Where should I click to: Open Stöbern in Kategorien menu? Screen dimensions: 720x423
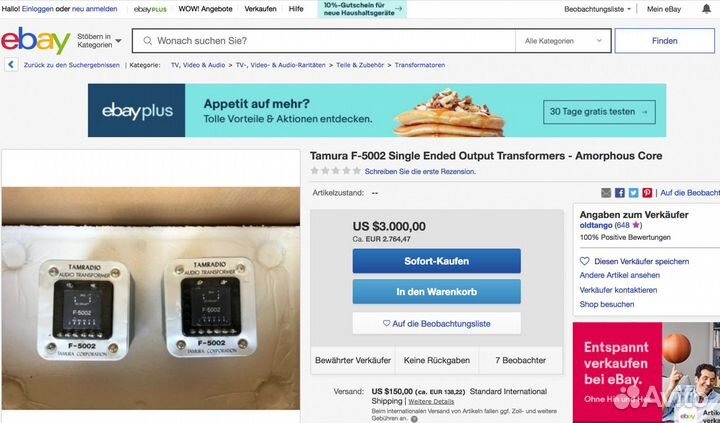coord(99,40)
